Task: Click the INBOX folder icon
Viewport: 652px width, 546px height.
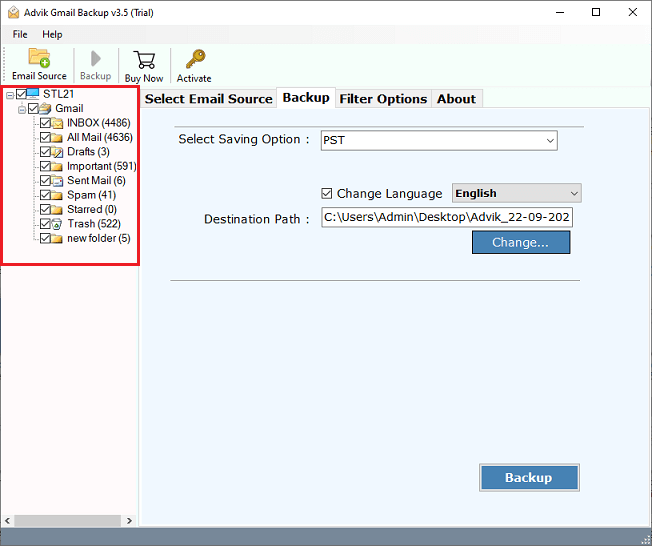Action: coord(57,123)
